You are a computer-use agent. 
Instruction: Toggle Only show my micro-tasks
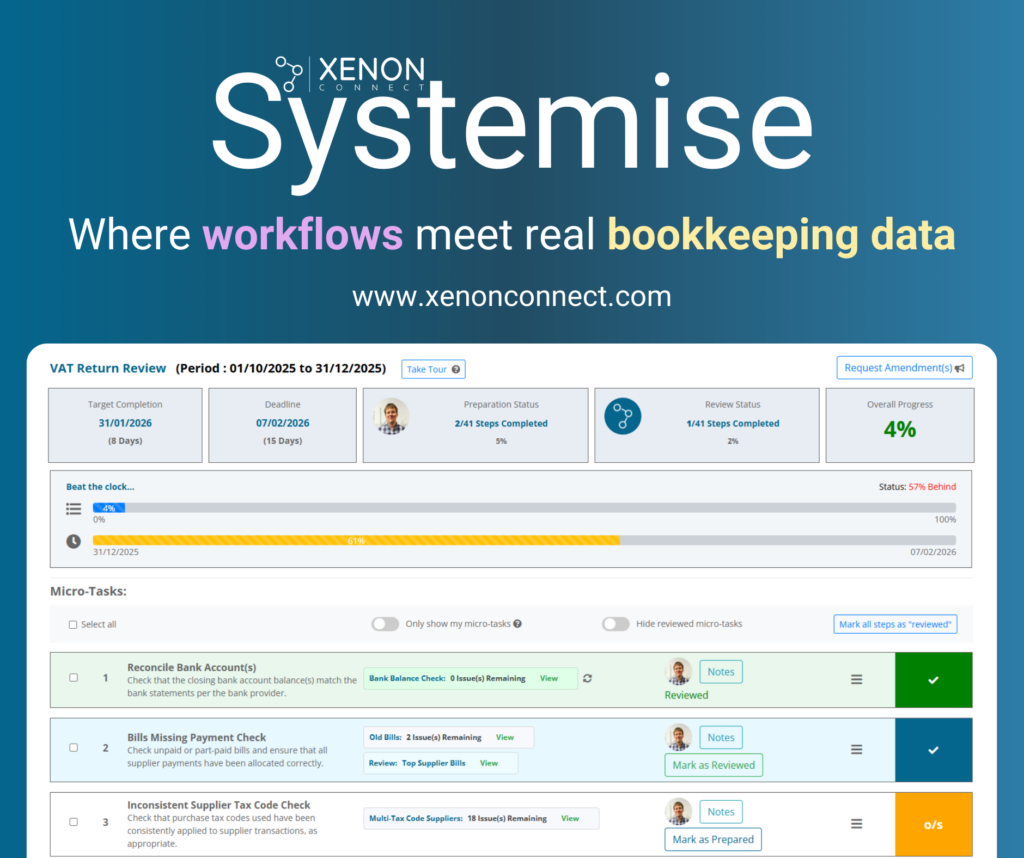(385, 623)
